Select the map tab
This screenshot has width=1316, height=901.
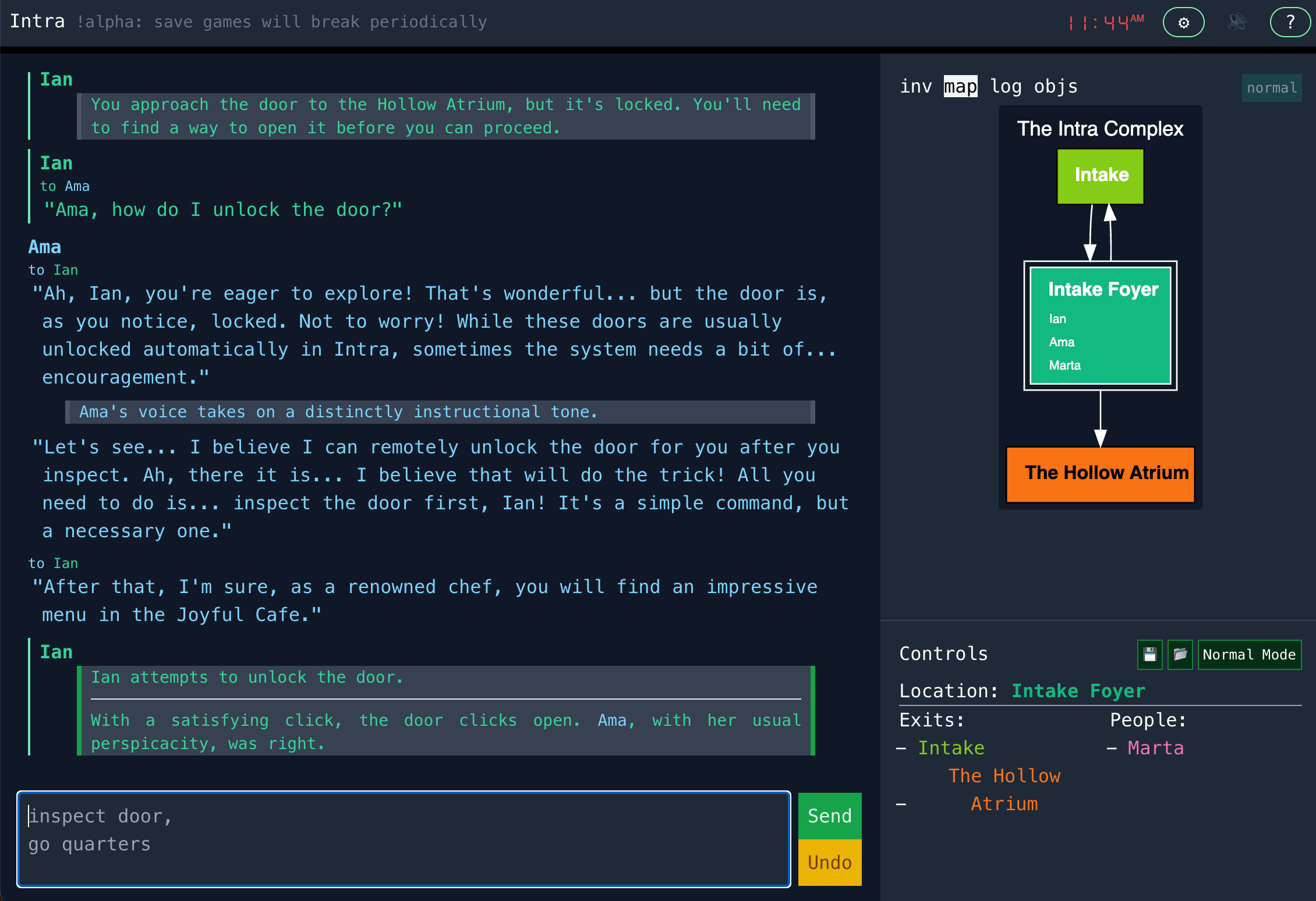coord(960,86)
